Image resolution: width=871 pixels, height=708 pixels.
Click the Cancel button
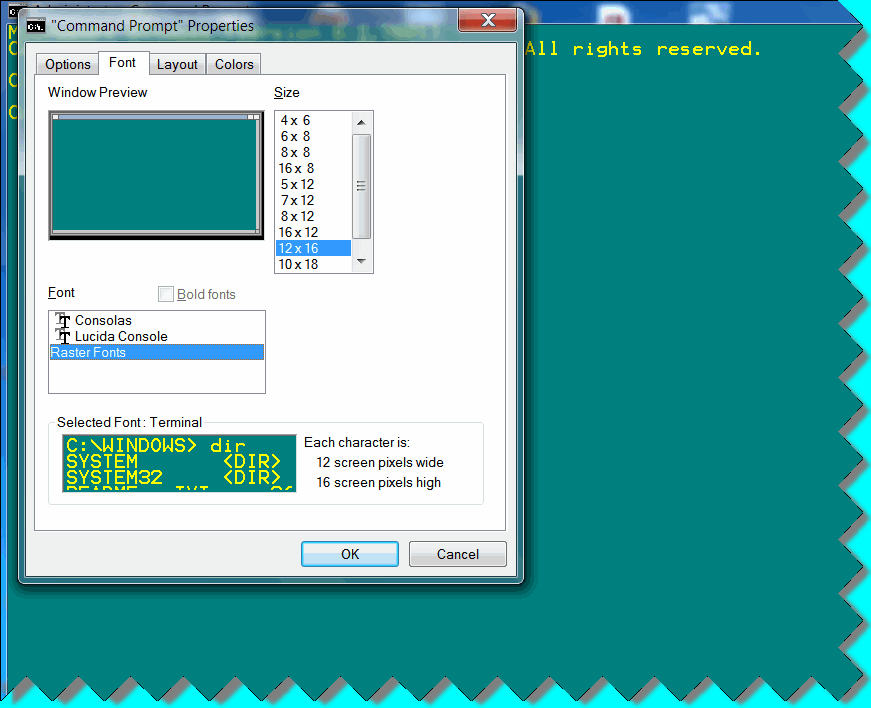(458, 554)
